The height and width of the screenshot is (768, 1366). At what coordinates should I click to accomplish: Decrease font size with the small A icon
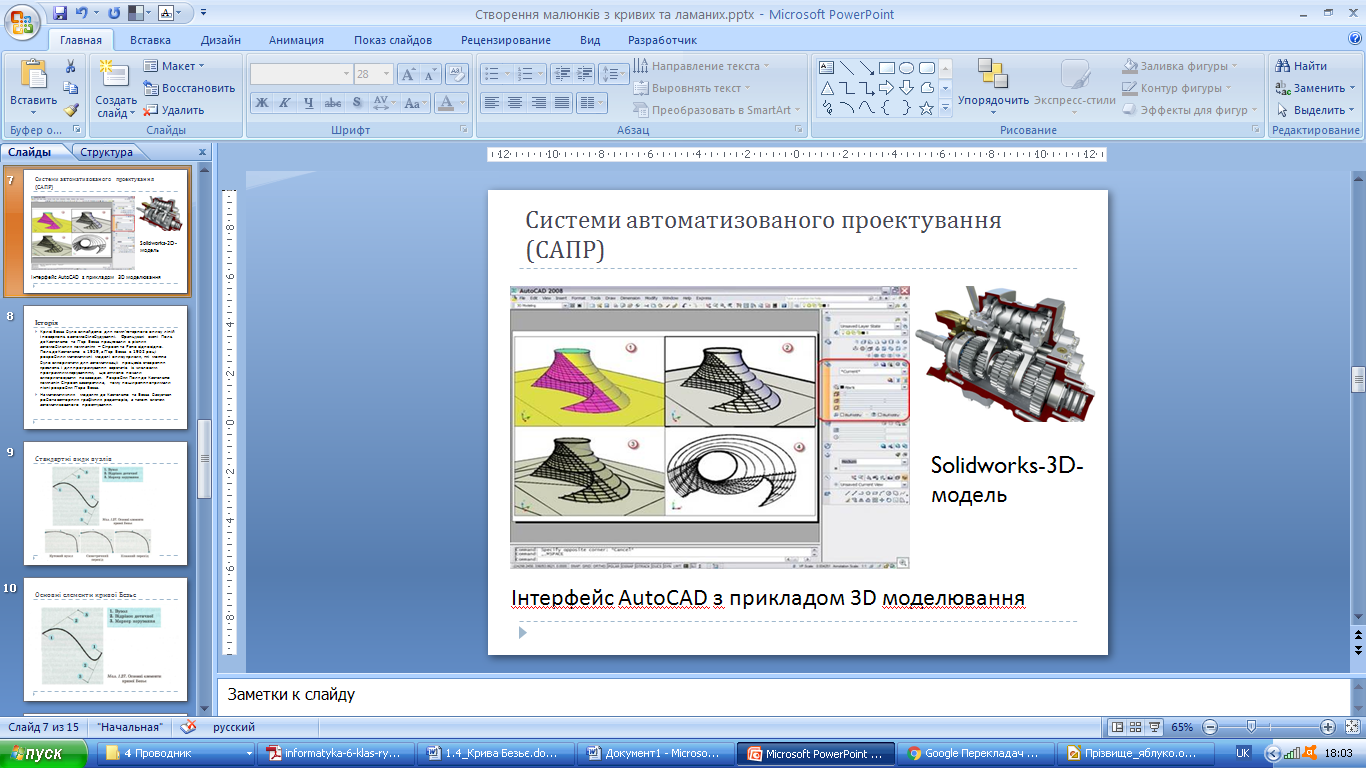click(430, 74)
